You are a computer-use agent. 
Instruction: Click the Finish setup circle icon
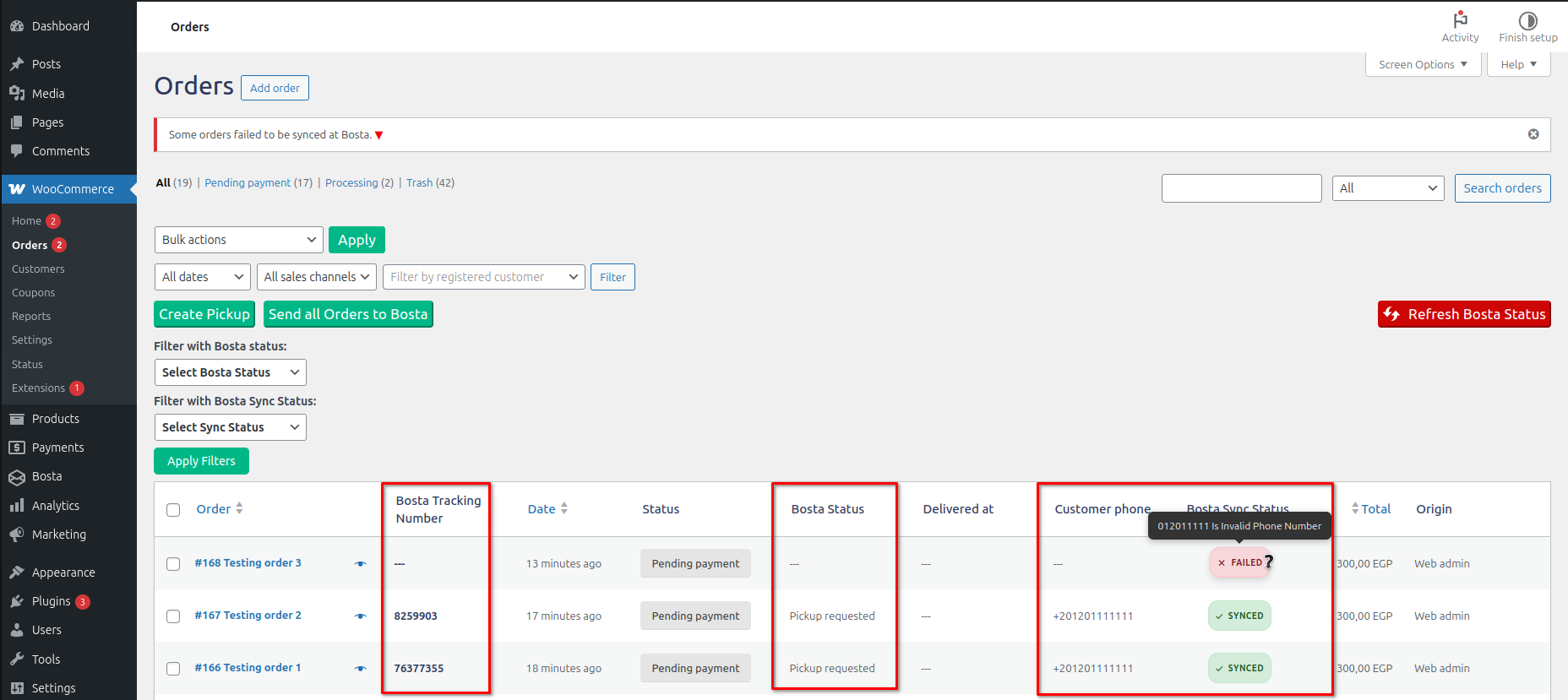tap(1528, 20)
